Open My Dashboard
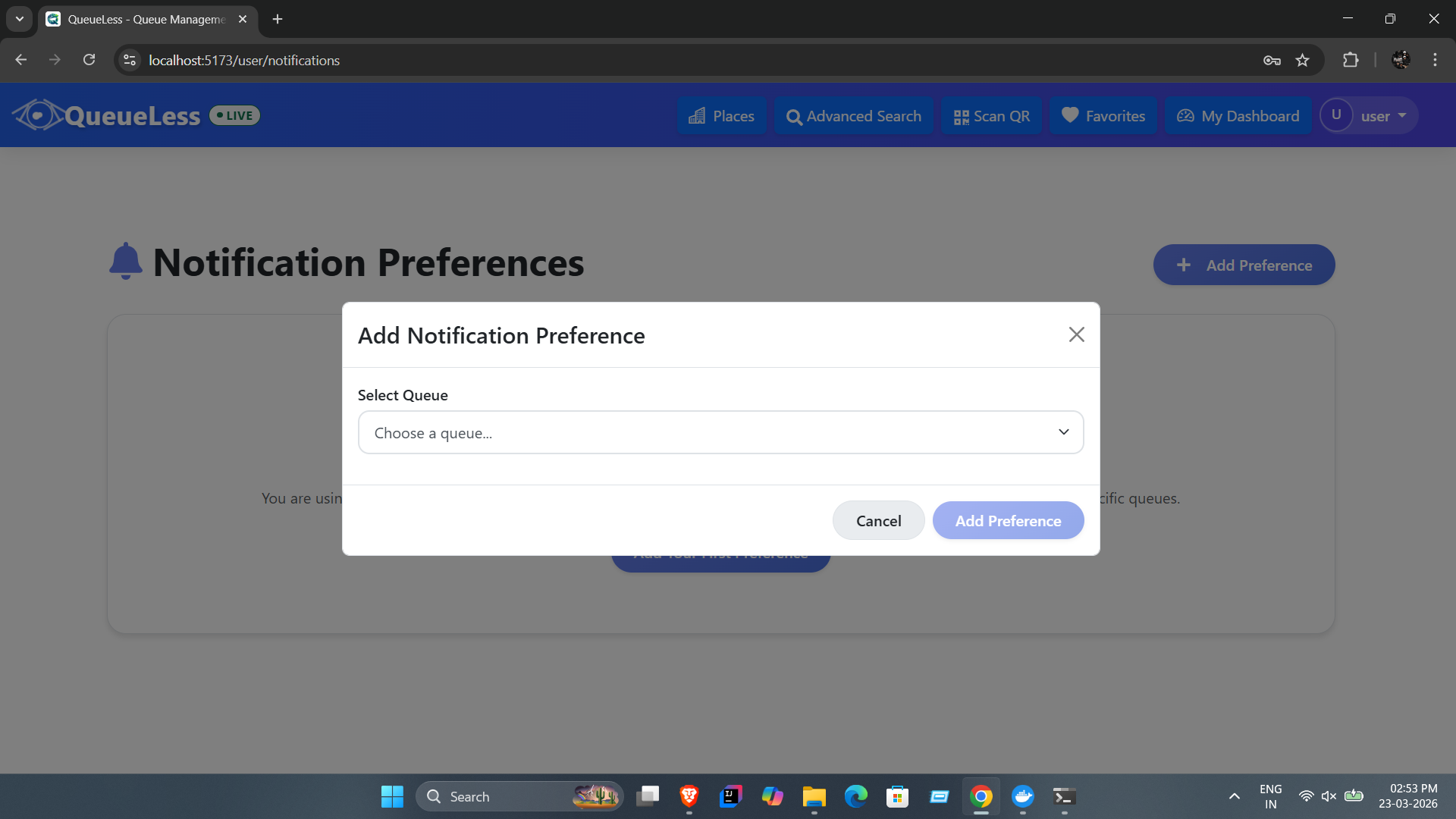 [1238, 116]
